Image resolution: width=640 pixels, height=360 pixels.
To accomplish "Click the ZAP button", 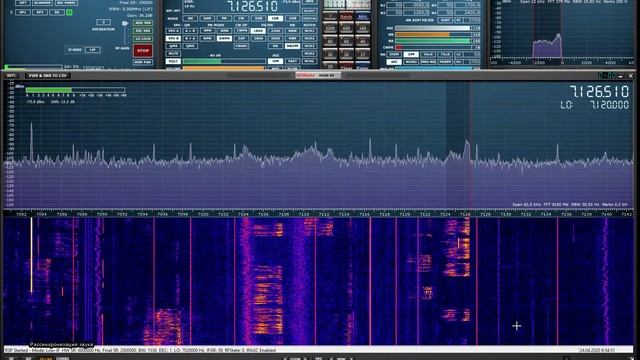I will pos(242,38).
